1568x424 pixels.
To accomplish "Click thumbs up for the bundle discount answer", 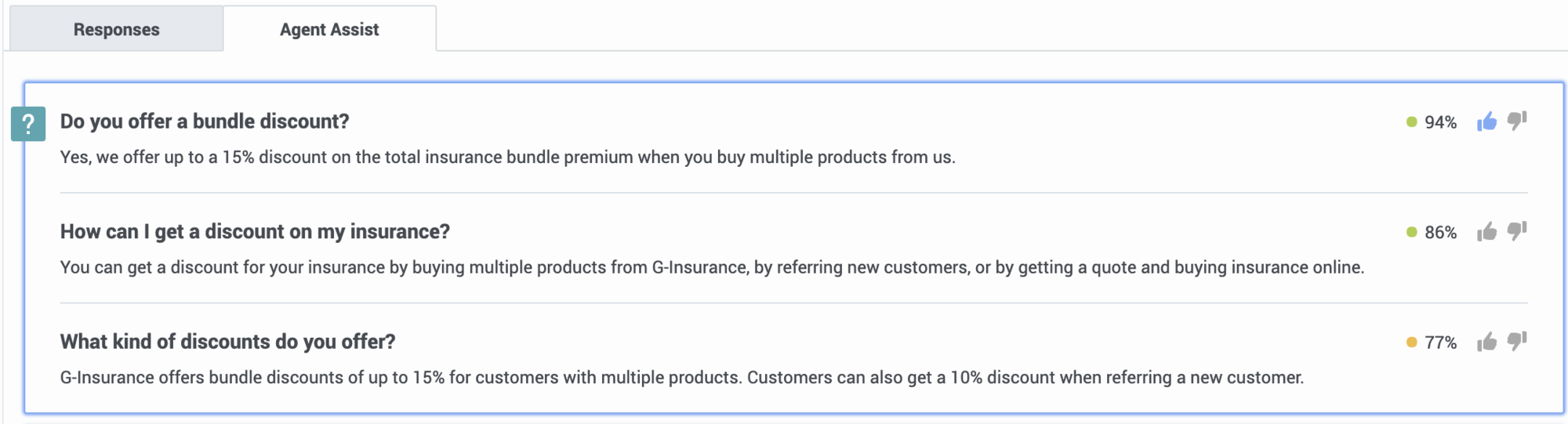I will (x=1486, y=121).
